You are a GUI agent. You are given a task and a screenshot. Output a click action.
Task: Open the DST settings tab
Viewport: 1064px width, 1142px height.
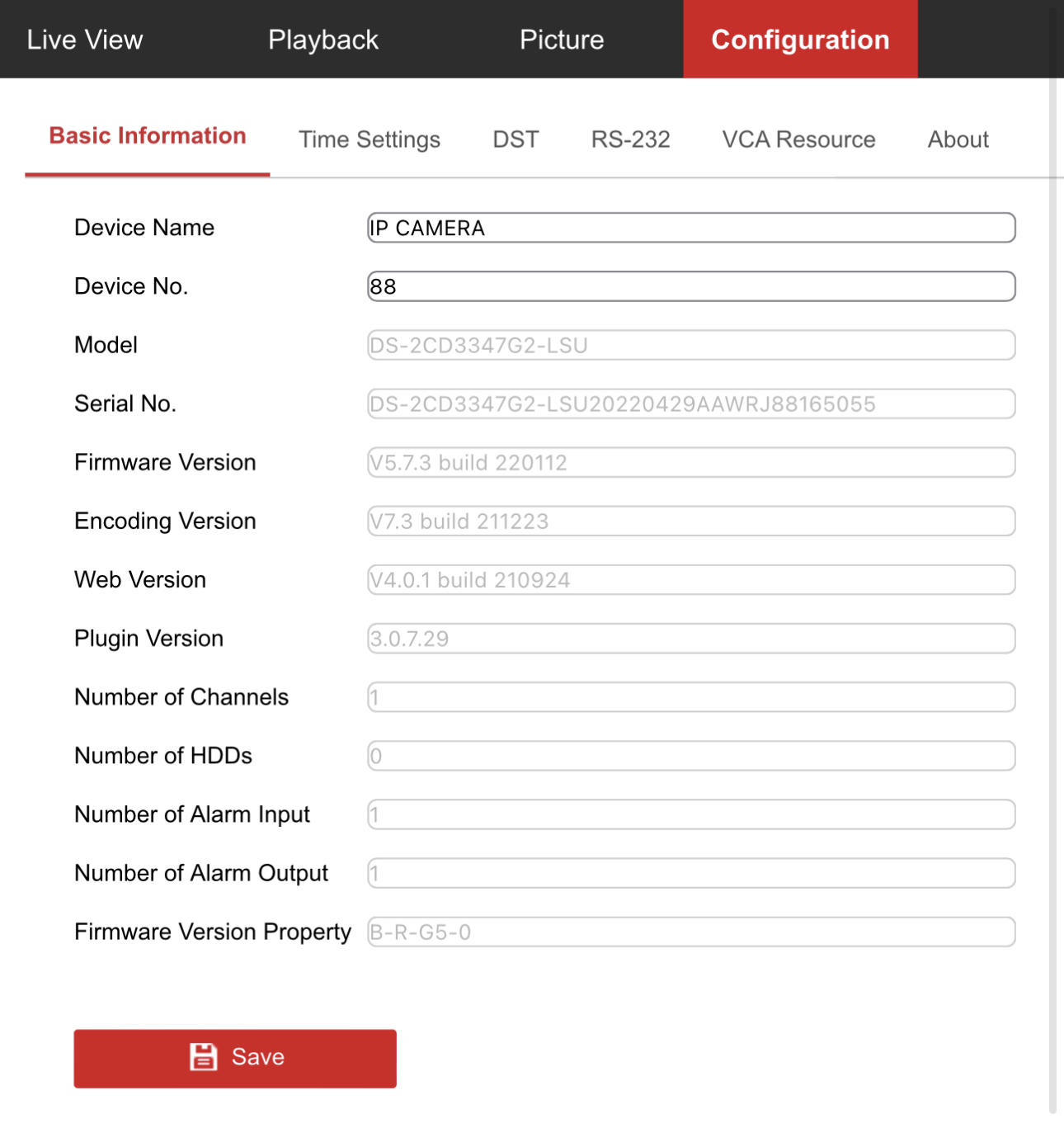516,139
